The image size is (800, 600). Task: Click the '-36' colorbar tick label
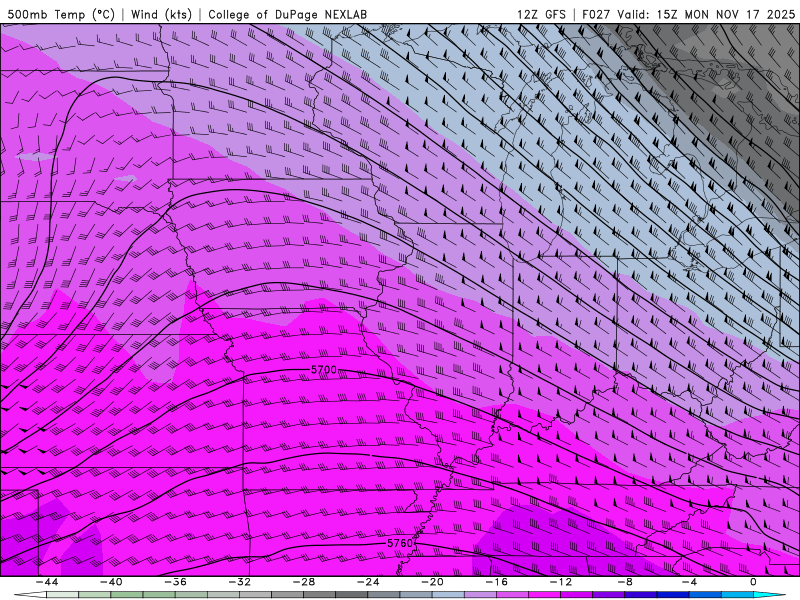(176, 582)
